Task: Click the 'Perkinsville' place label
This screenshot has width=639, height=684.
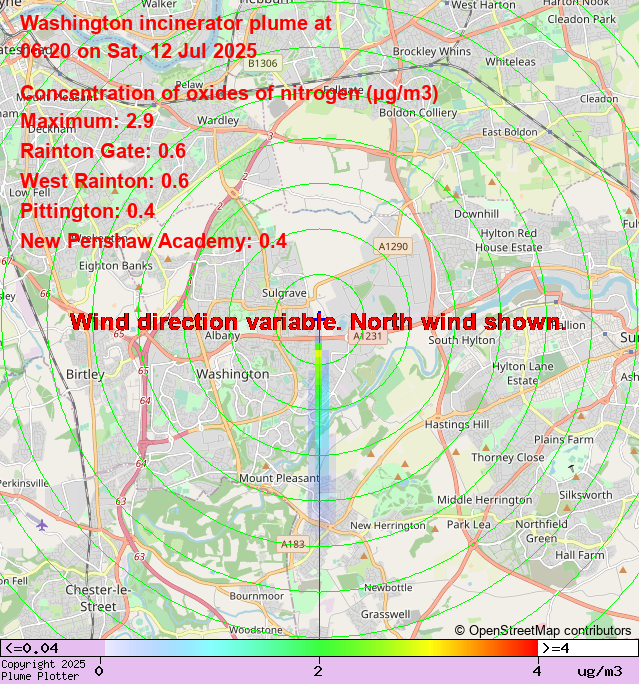Action: click(x=24, y=483)
